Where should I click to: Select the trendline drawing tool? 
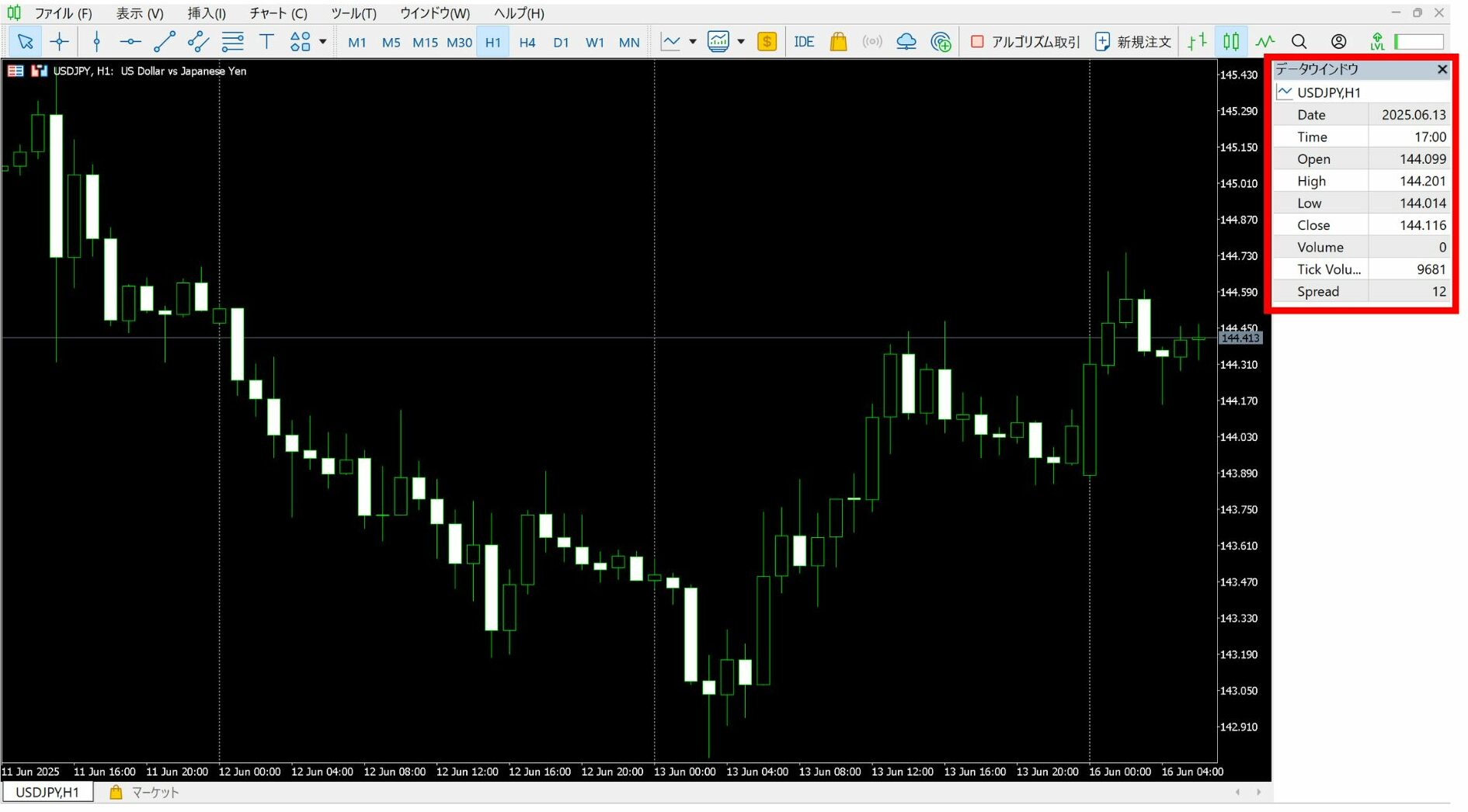point(164,42)
